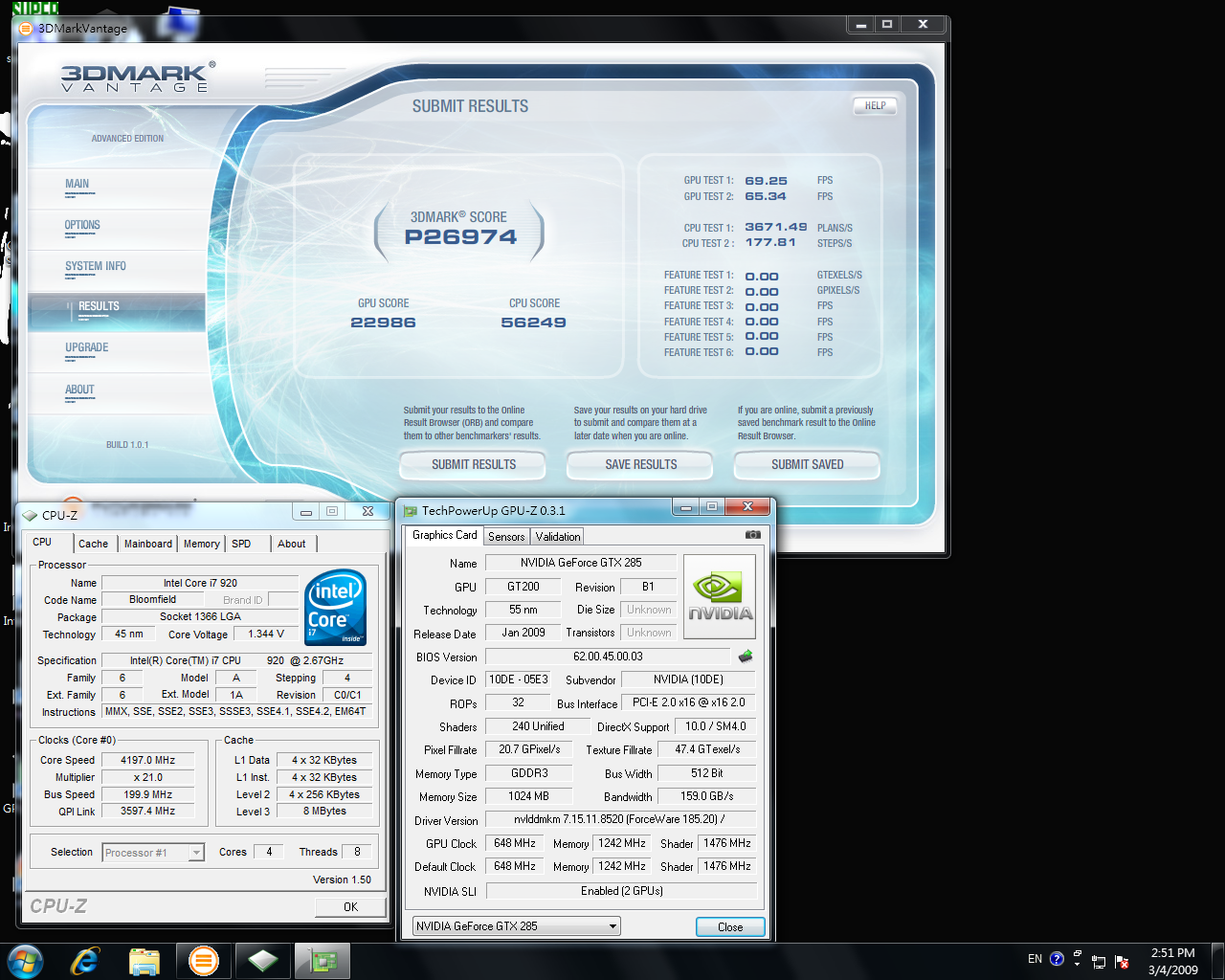
Task: Click the SUBMIT RESULTS button
Action: 474,464
